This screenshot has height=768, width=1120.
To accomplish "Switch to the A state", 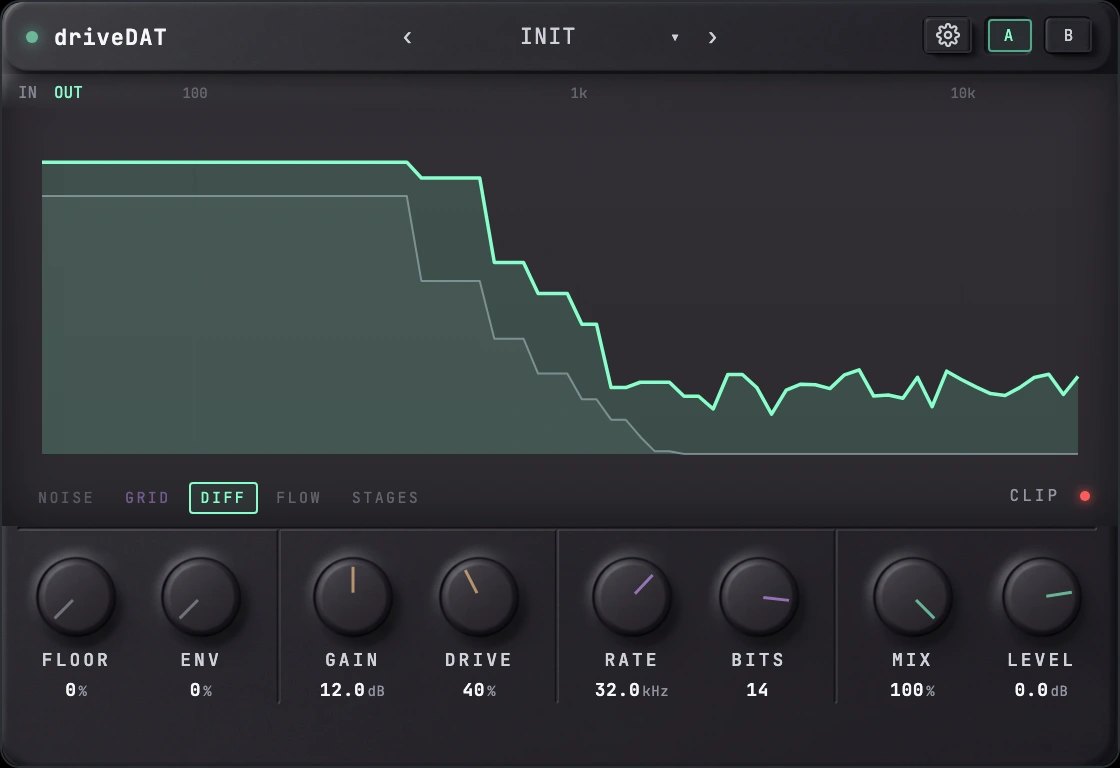I will click(1009, 35).
